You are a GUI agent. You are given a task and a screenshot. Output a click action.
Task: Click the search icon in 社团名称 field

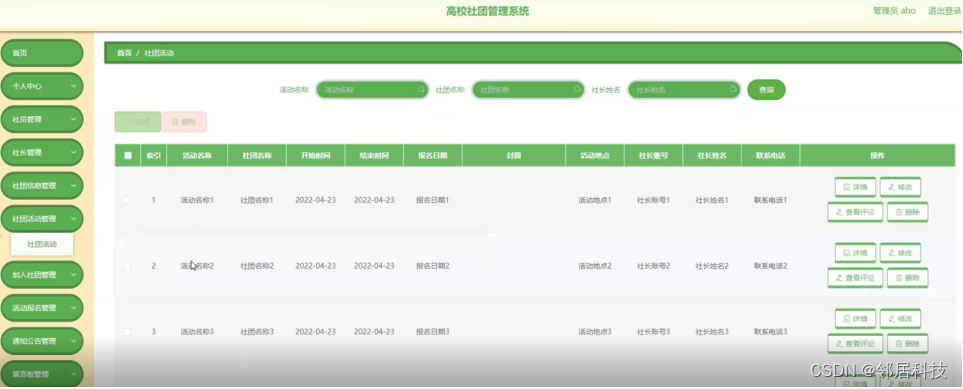coord(577,90)
